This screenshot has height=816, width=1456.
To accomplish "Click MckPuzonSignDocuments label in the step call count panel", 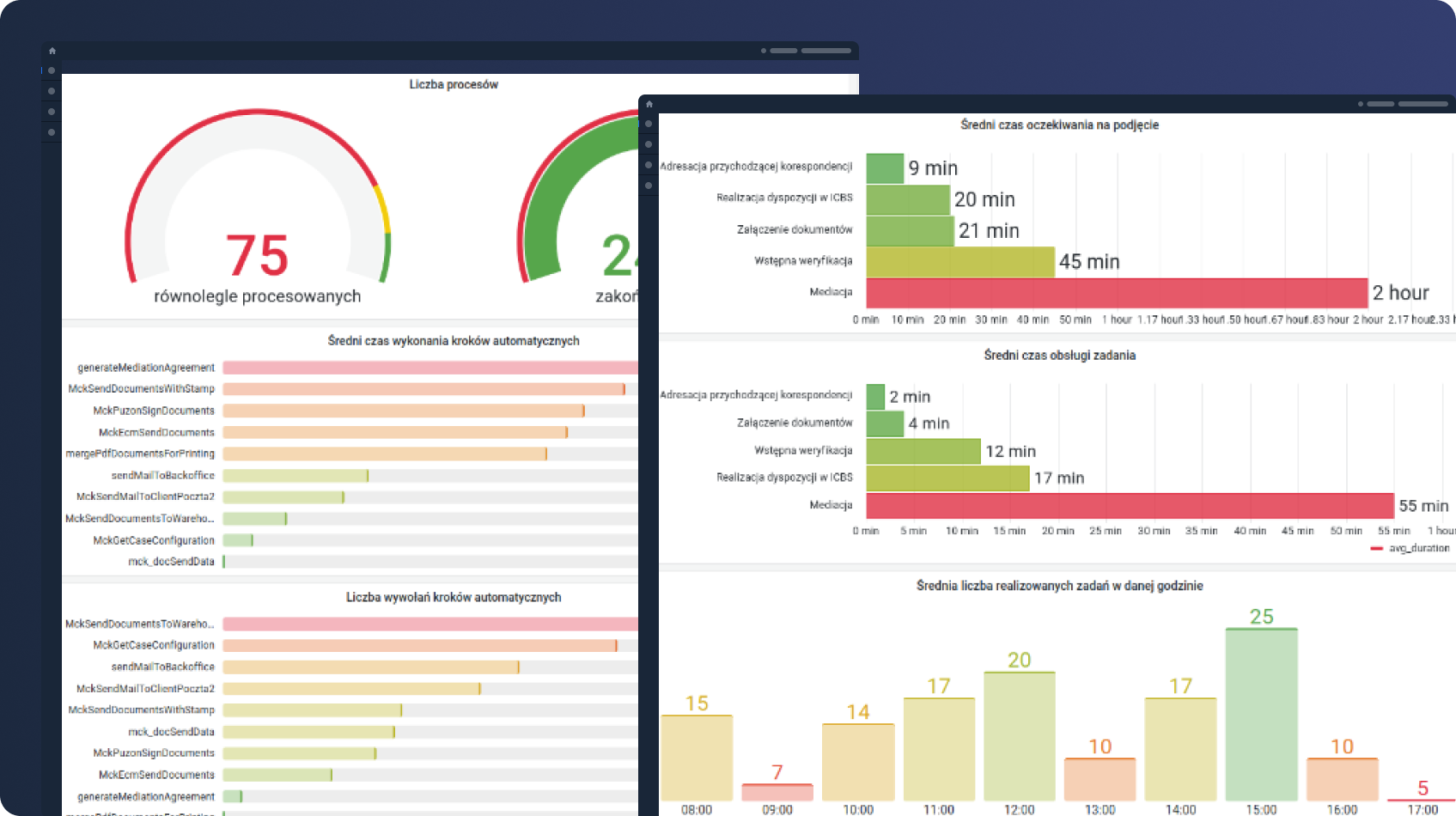I will [x=154, y=753].
